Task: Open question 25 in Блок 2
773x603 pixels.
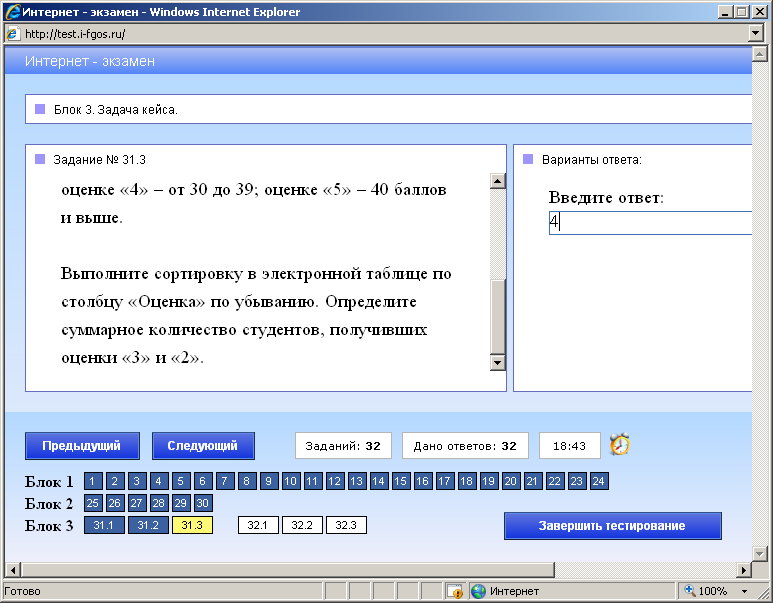Action: (93, 503)
